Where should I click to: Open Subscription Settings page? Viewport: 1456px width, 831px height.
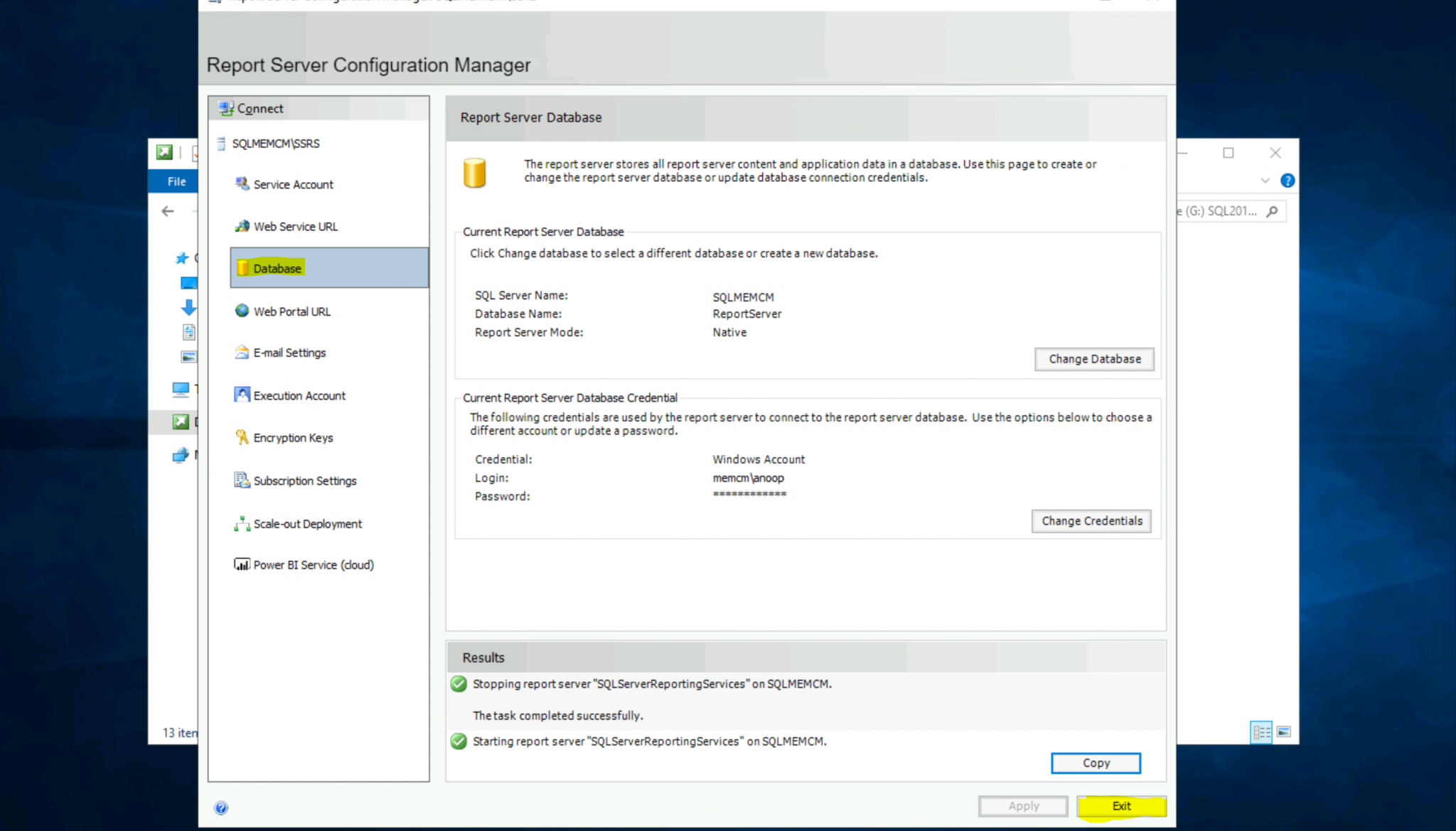click(x=305, y=481)
